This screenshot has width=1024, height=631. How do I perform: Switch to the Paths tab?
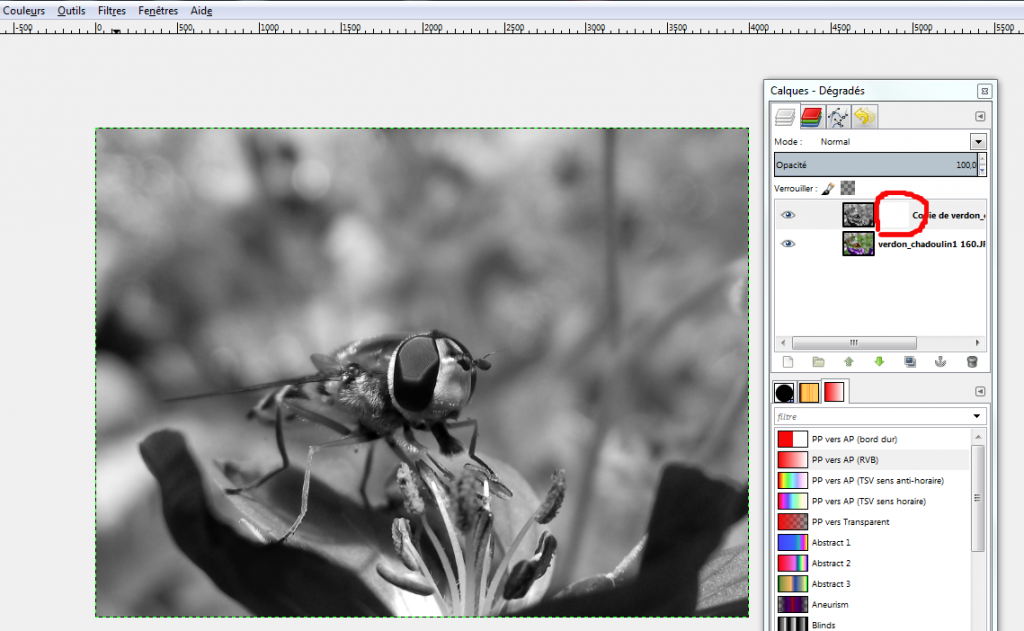[x=838, y=117]
